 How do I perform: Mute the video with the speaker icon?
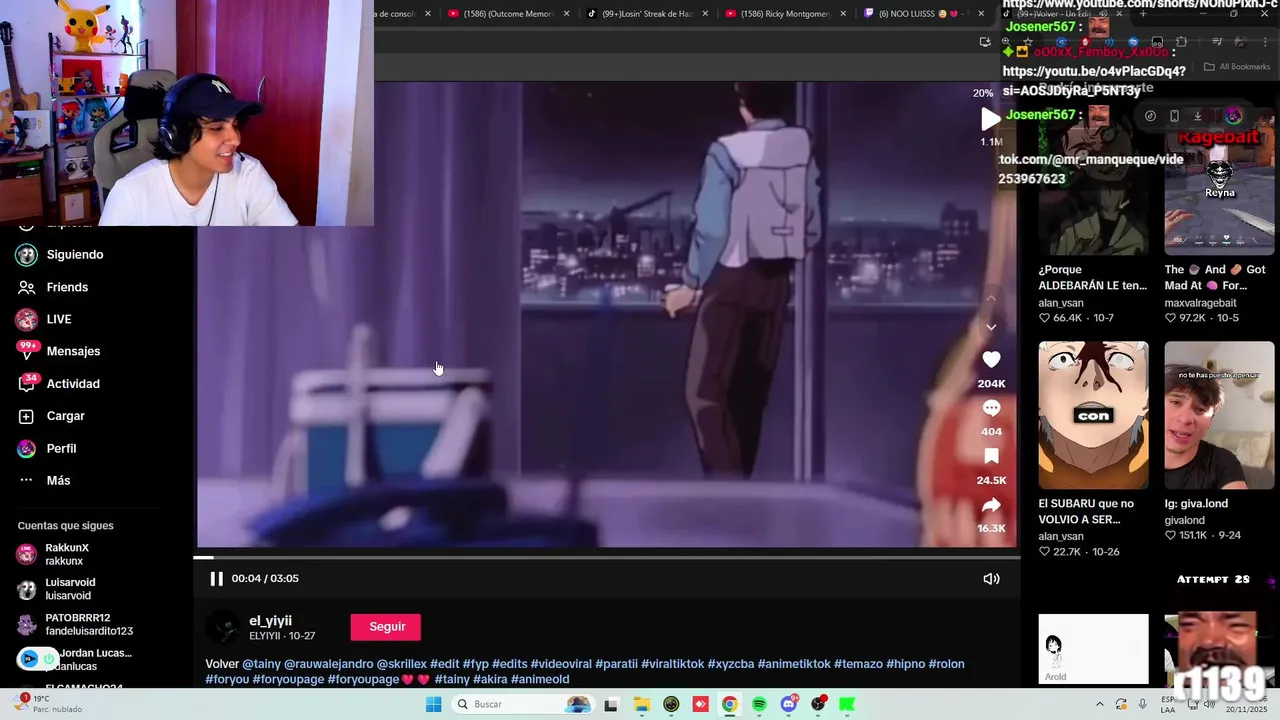tap(991, 578)
